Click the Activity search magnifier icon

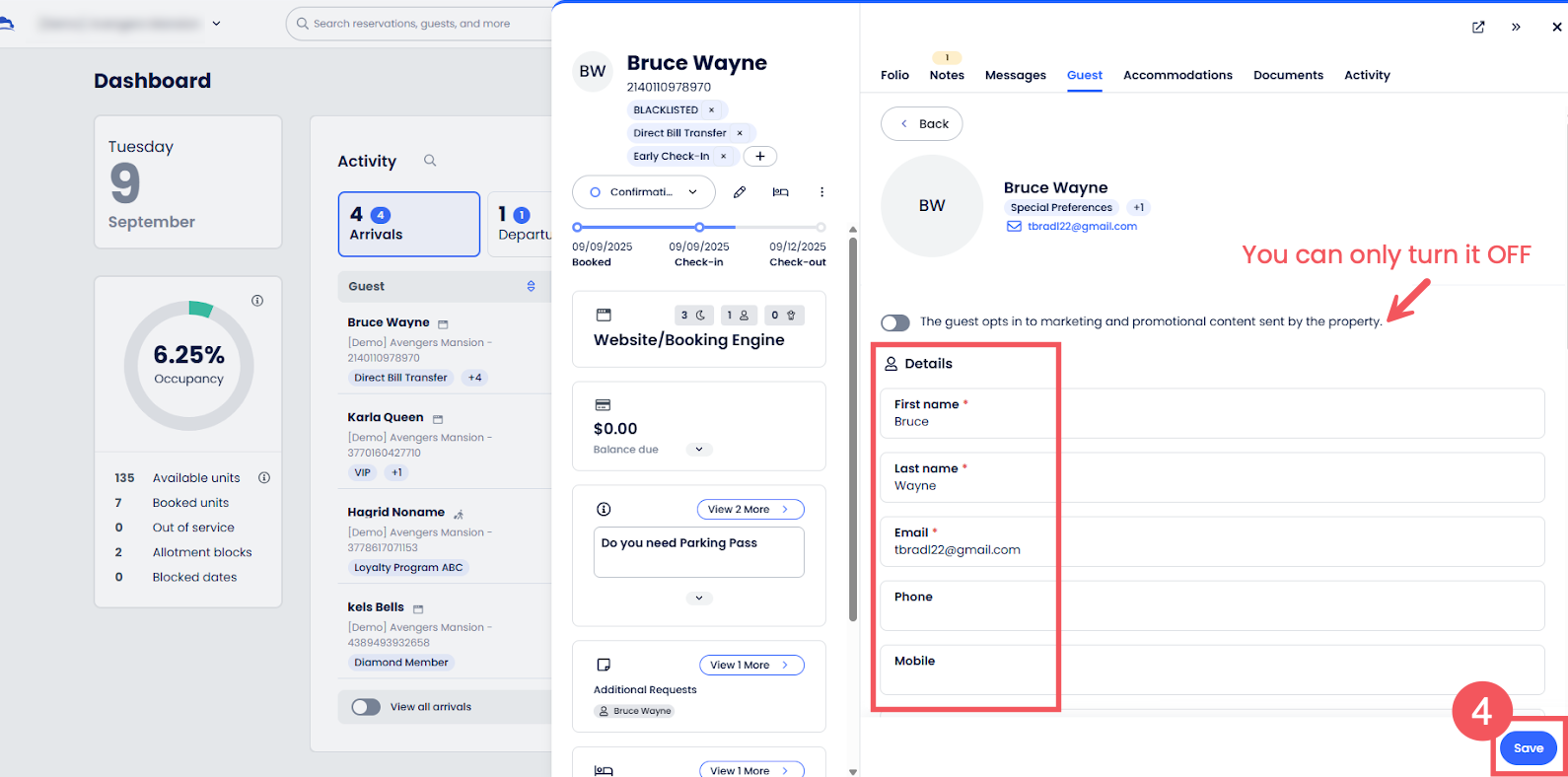[x=430, y=161]
